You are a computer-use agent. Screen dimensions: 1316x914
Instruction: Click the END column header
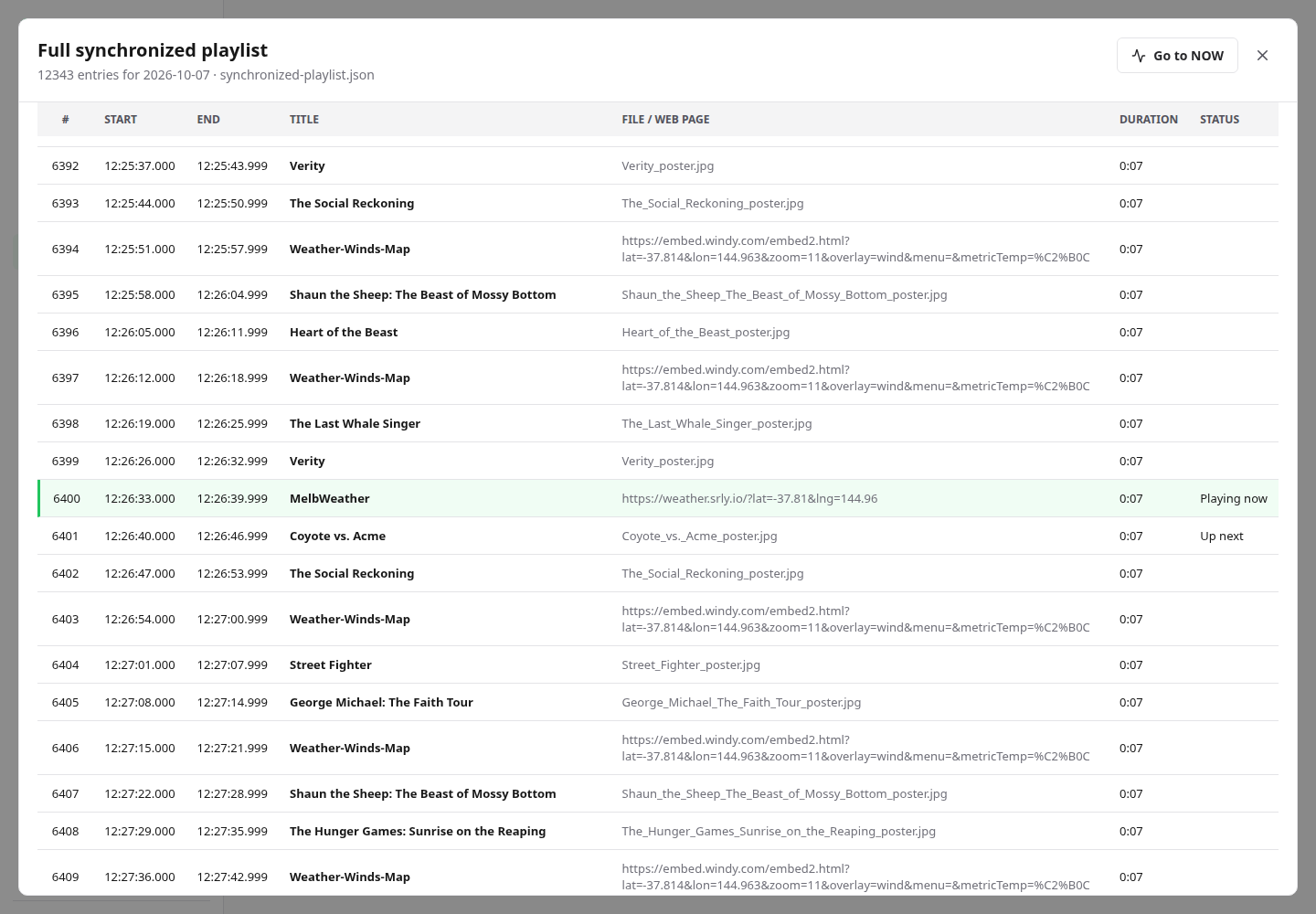click(x=208, y=120)
